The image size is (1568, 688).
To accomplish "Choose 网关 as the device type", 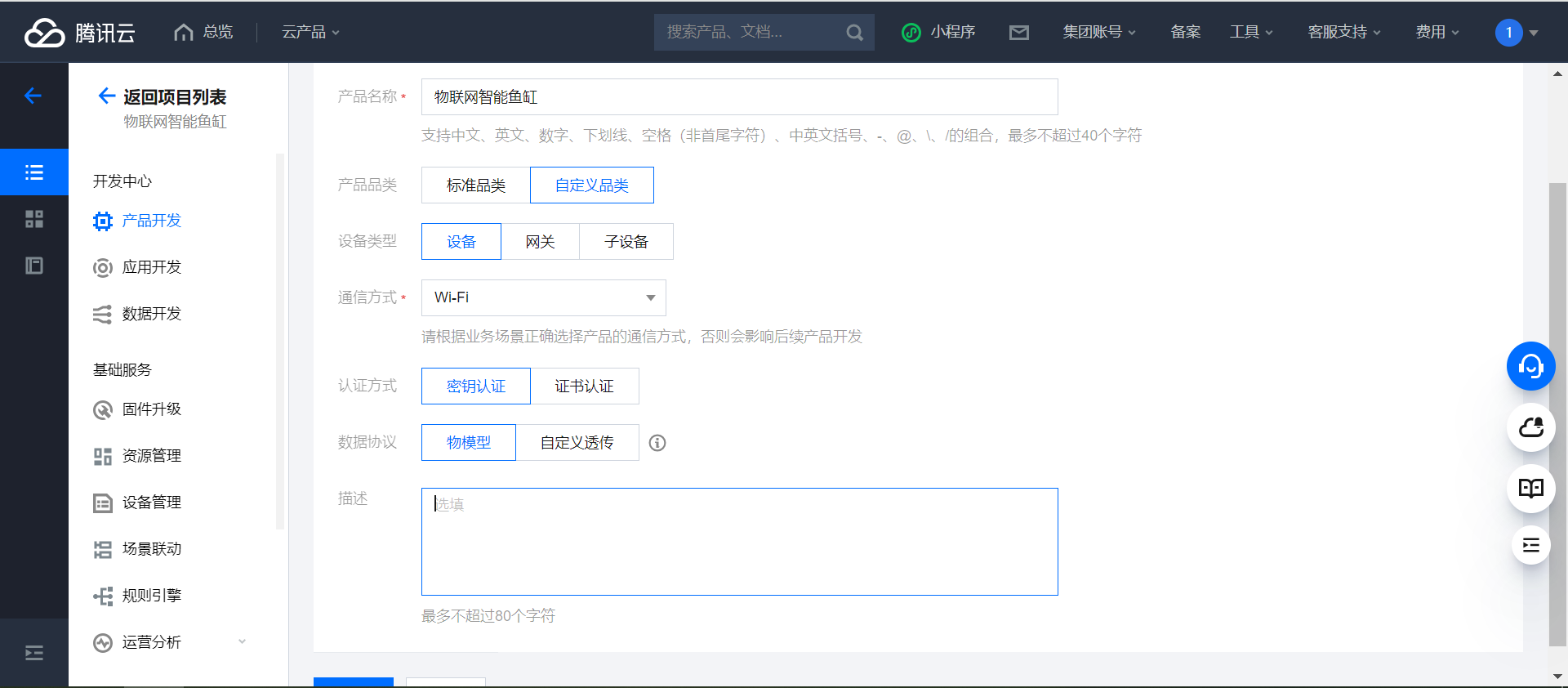I will (540, 242).
